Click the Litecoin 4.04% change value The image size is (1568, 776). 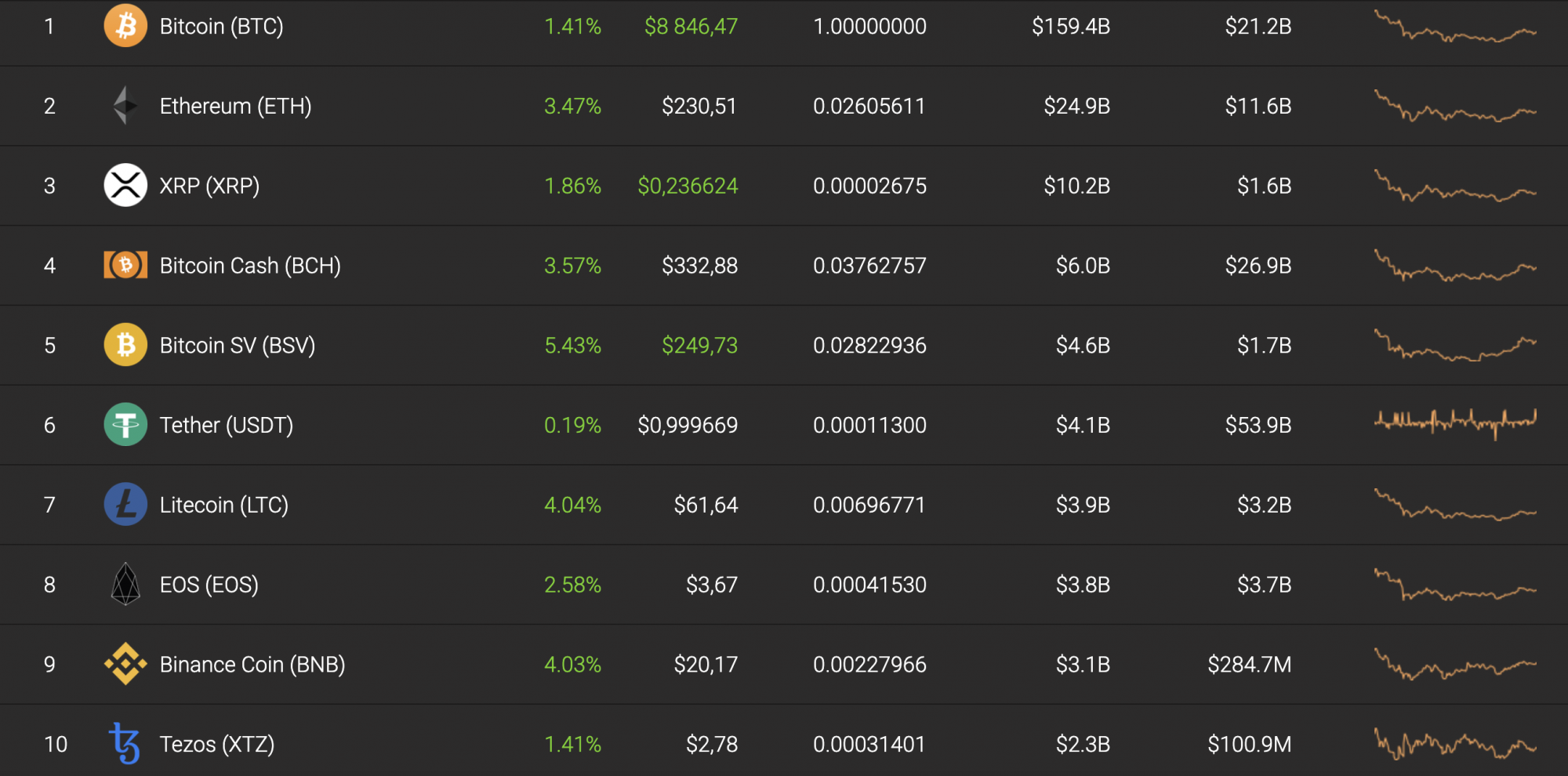point(572,505)
